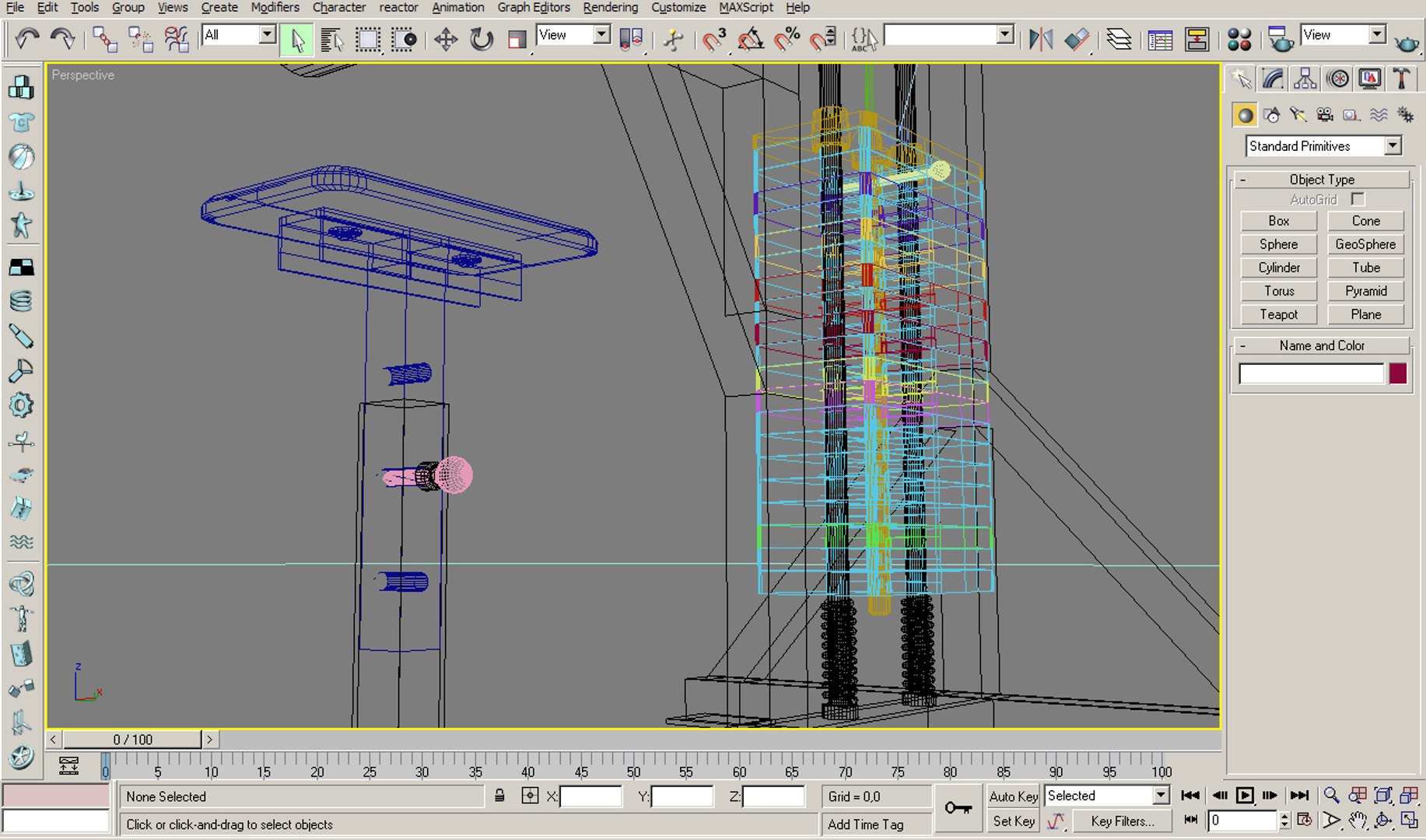Screen dimensions: 1426x840
Task: Toggle the Angle Snap button
Action: point(750,39)
